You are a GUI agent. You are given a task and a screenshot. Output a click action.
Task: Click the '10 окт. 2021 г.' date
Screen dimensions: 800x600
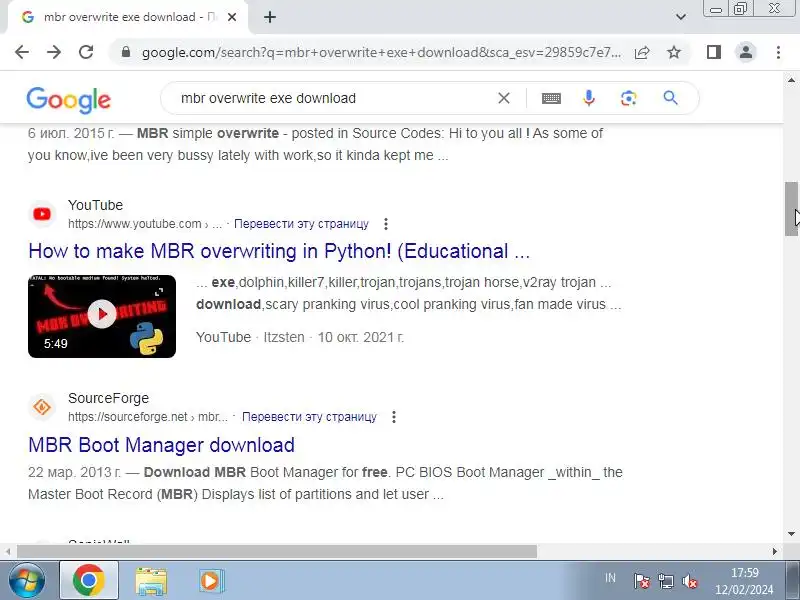[361, 337]
